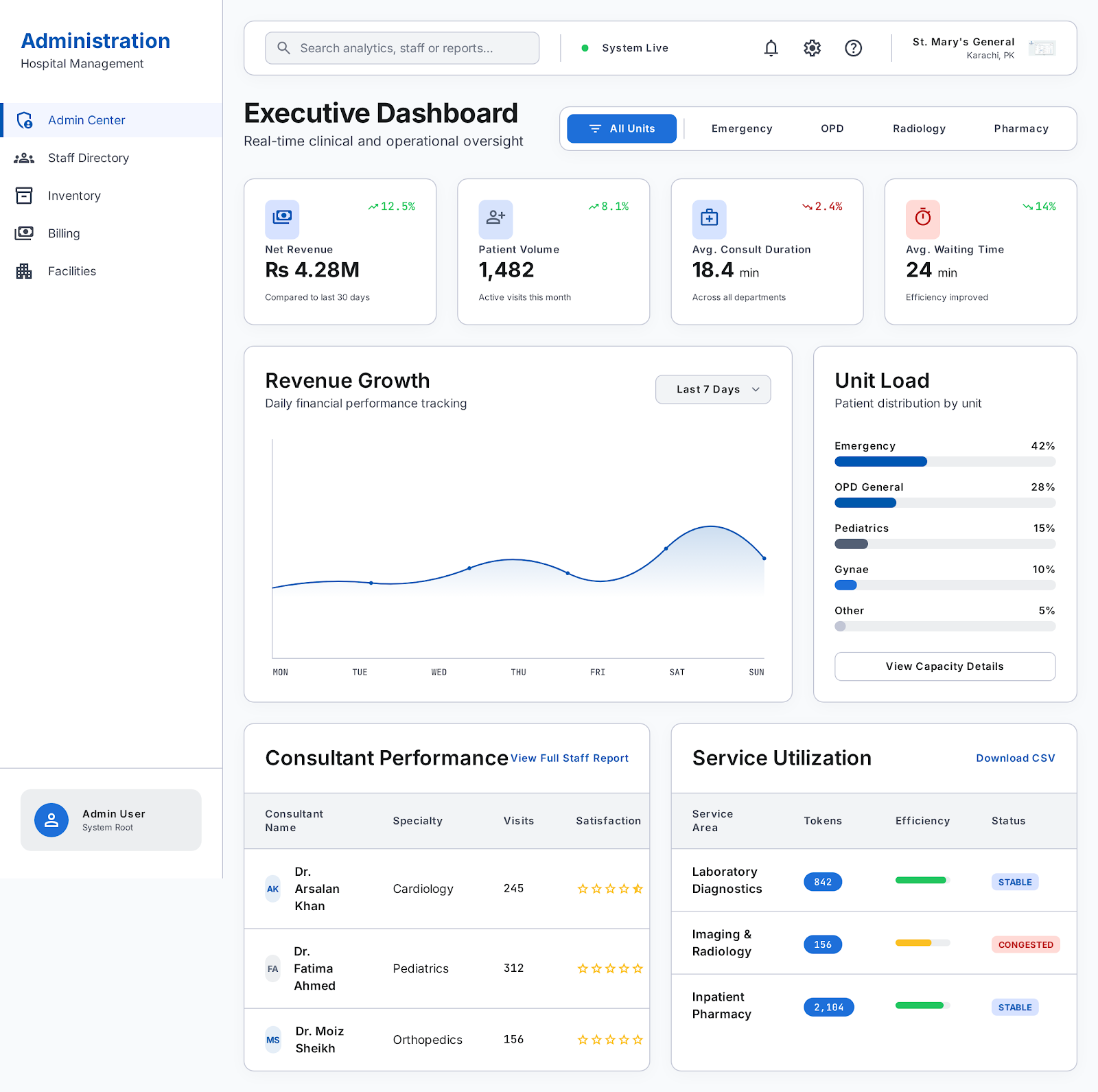The width and height of the screenshot is (1098, 1092).
Task: Switch to the OPD unit tab
Action: [832, 129]
